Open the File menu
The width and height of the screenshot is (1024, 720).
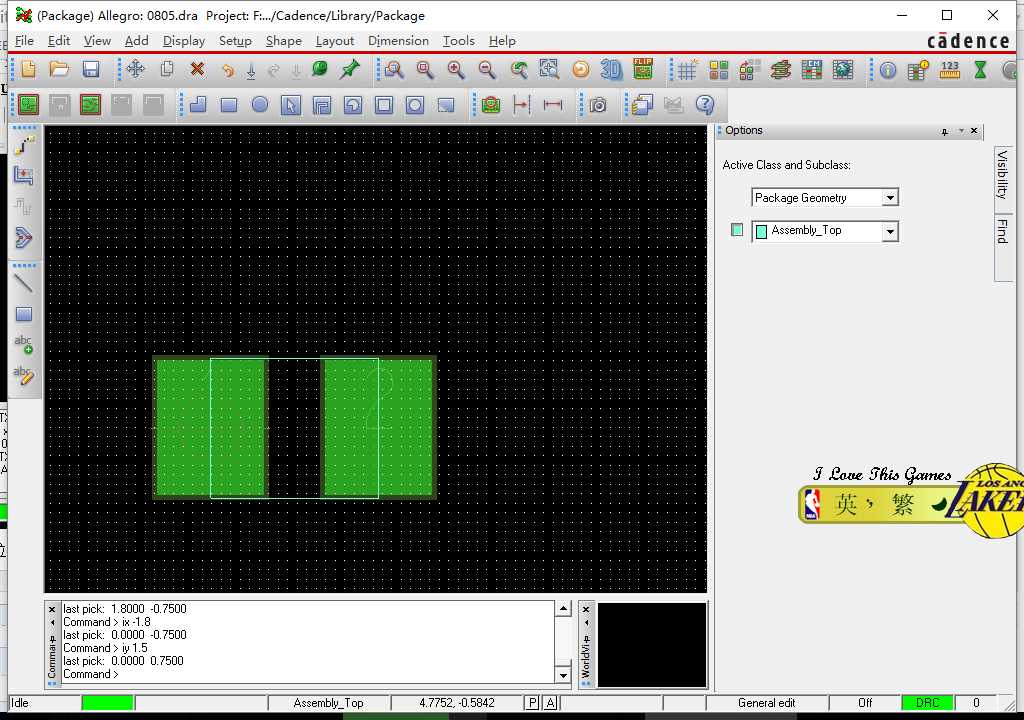[24, 41]
